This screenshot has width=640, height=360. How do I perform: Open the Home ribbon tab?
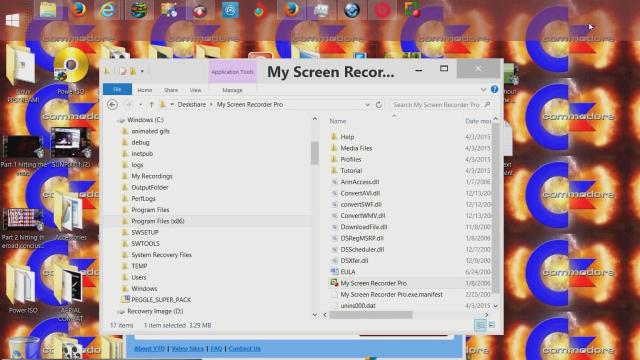[x=144, y=90]
